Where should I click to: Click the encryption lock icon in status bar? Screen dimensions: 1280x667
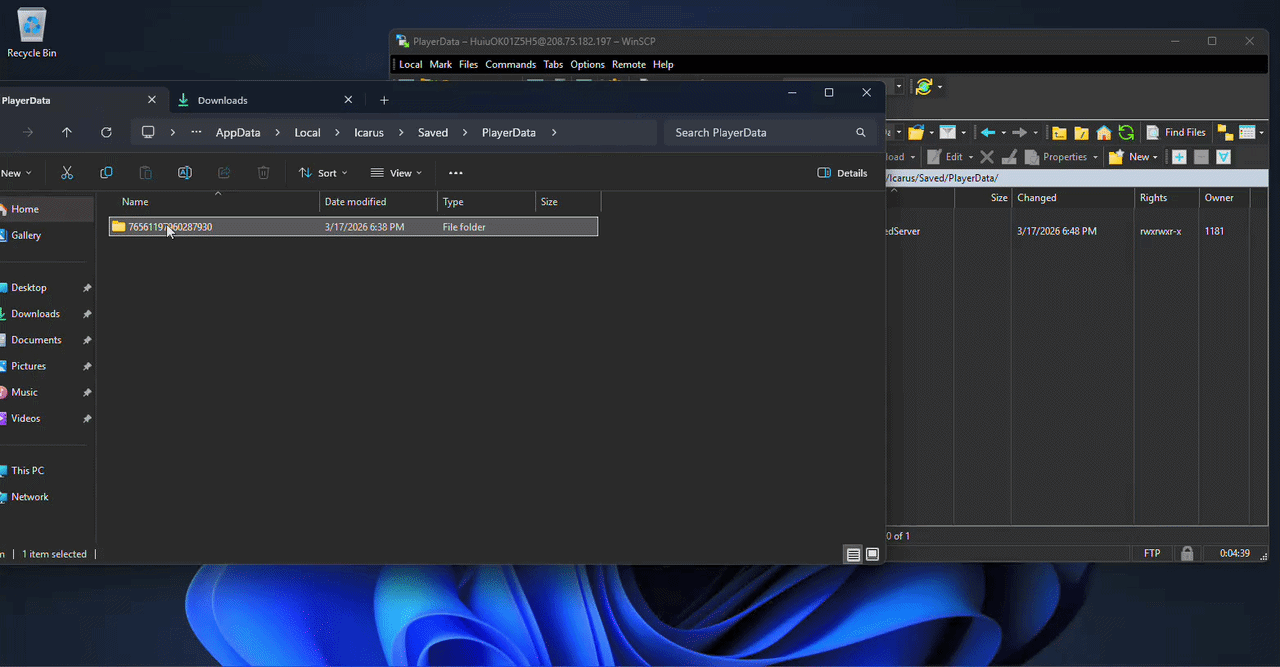(1187, 553)
